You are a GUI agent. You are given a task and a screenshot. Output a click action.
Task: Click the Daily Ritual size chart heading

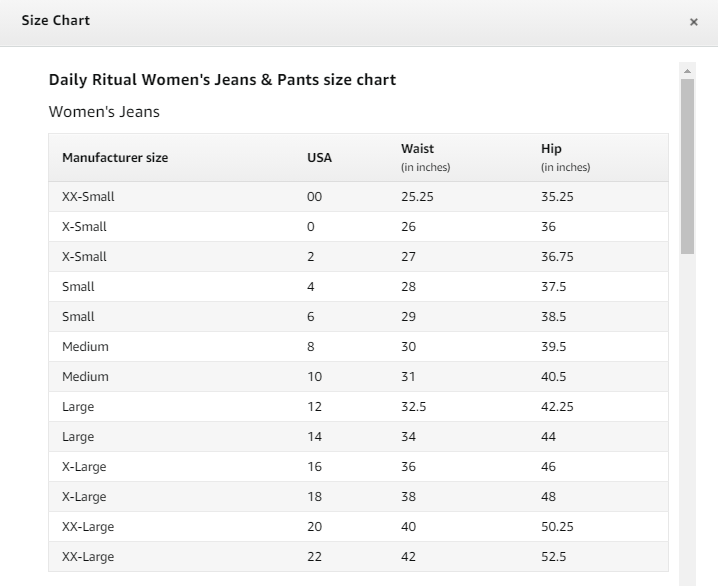(222, 80)
